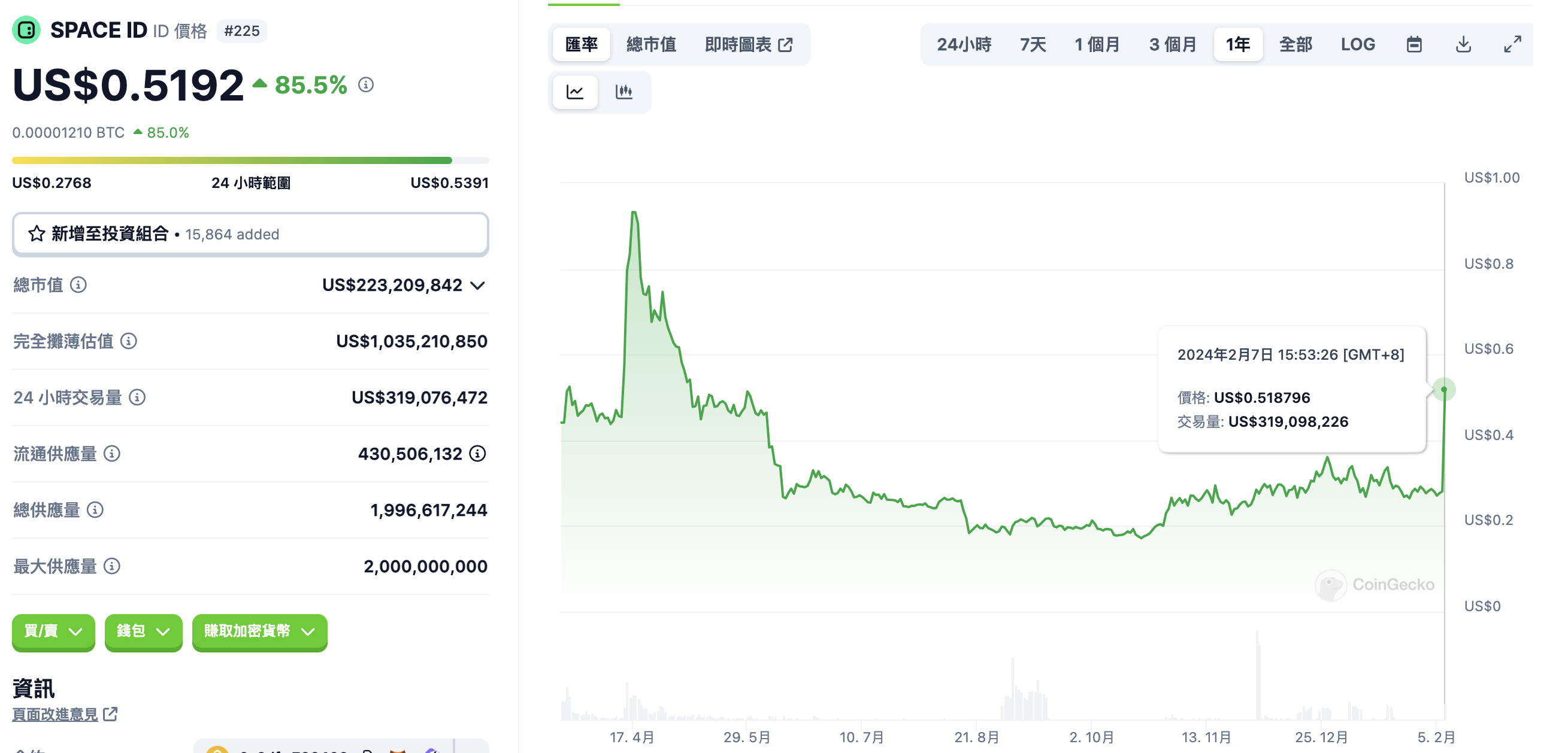Switch to the line chart view icon
Image resolution: width=1568 pixels, height=753 pixels.
(x=574, y=92)
